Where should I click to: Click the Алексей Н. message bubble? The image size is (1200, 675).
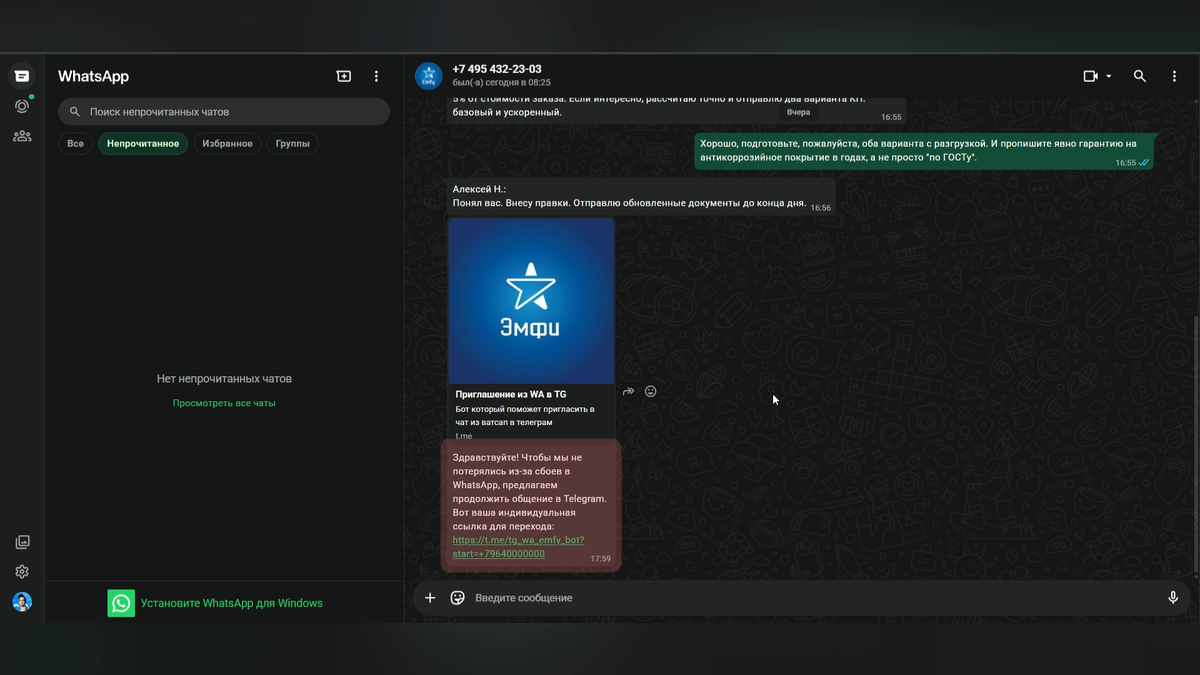pyautogui.click(x=641, y=196)
